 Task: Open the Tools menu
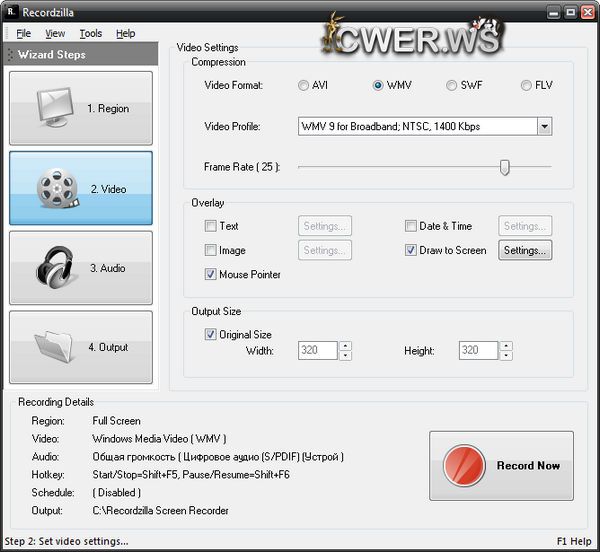(x=90, y=33)
